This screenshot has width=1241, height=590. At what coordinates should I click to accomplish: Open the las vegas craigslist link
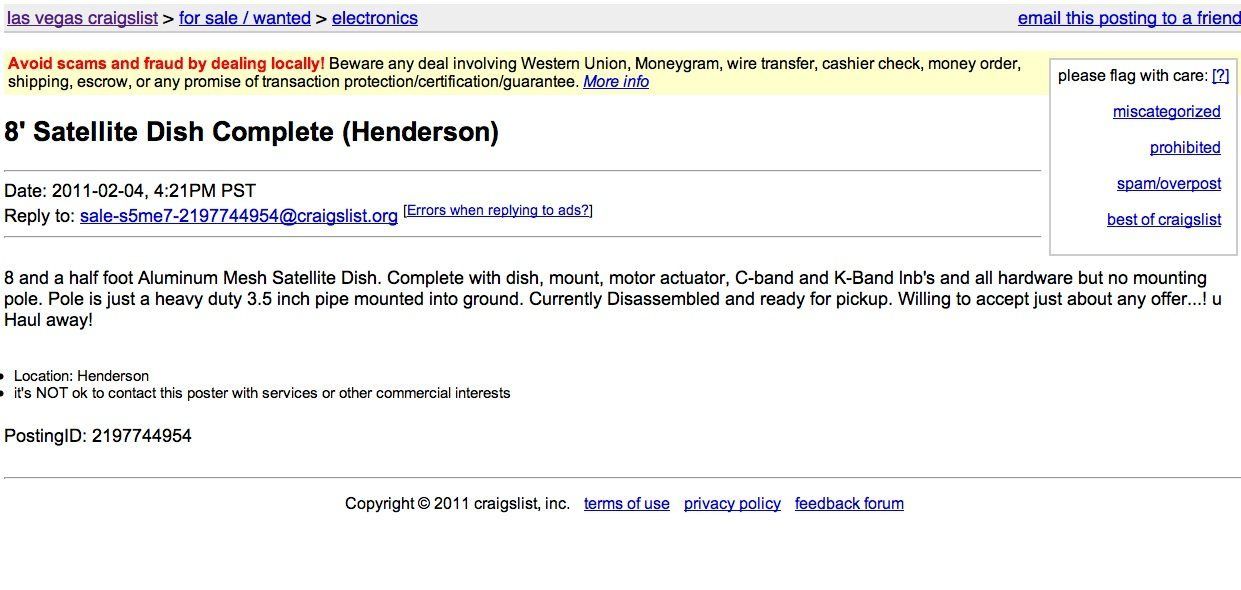(82, 18)
